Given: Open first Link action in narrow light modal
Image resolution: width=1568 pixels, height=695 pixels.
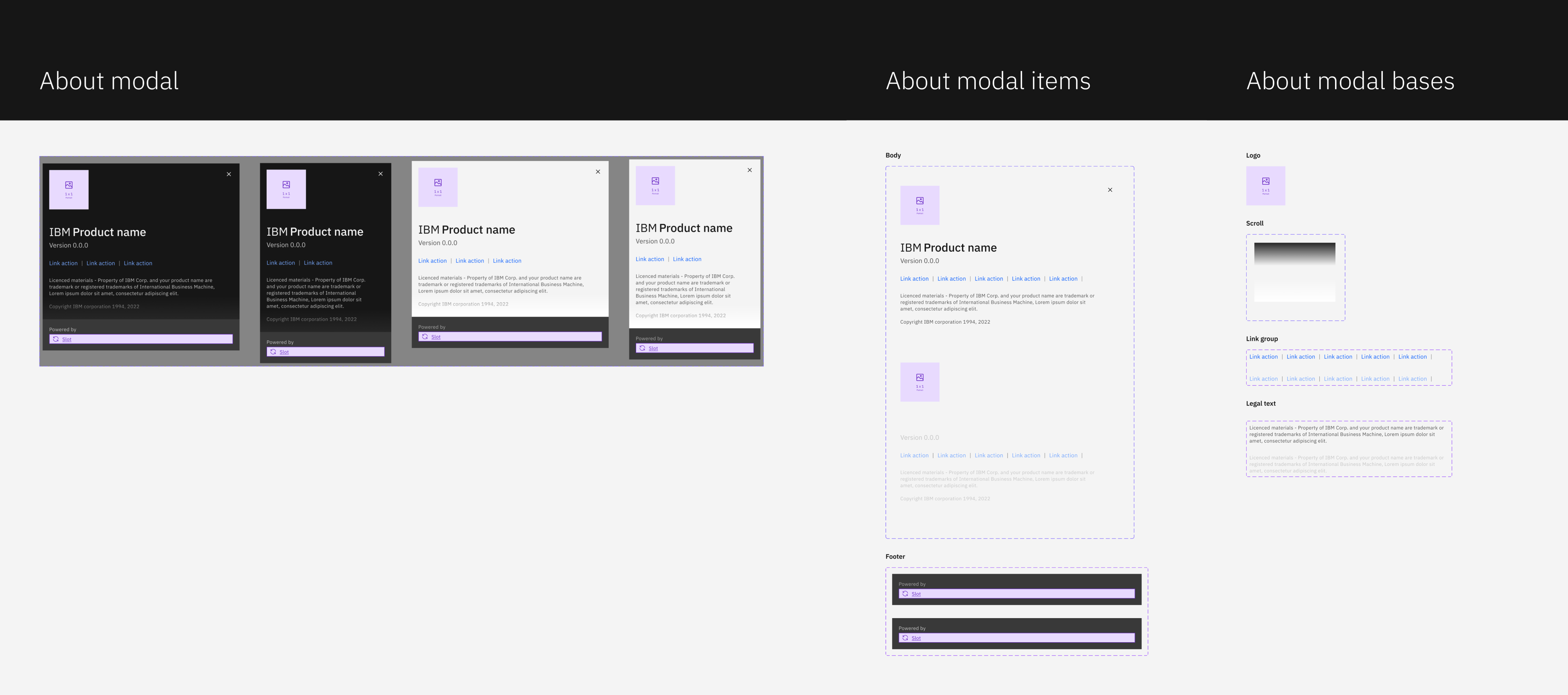Looking at the screenshot, I should [x=650, y=259].
